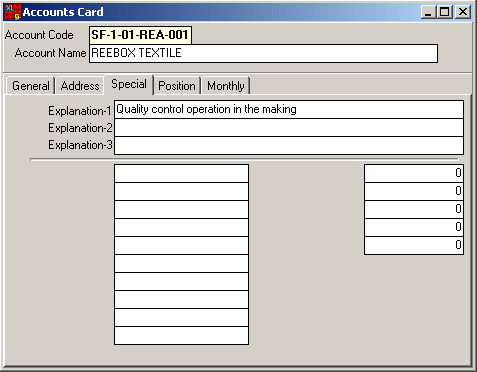The width and height of the screenshot is (477, 372).
Task: Click the Accounts Card title bar app icon
Action: pos(13,12)
